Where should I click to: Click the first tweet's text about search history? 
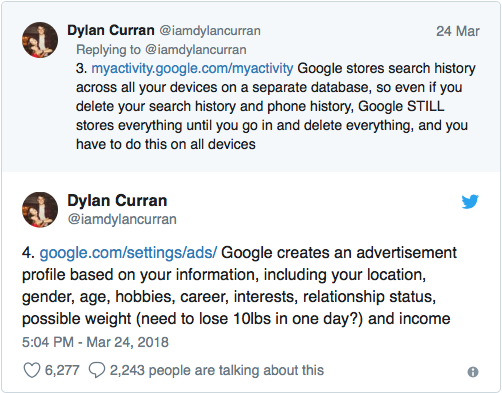point(276,106)
